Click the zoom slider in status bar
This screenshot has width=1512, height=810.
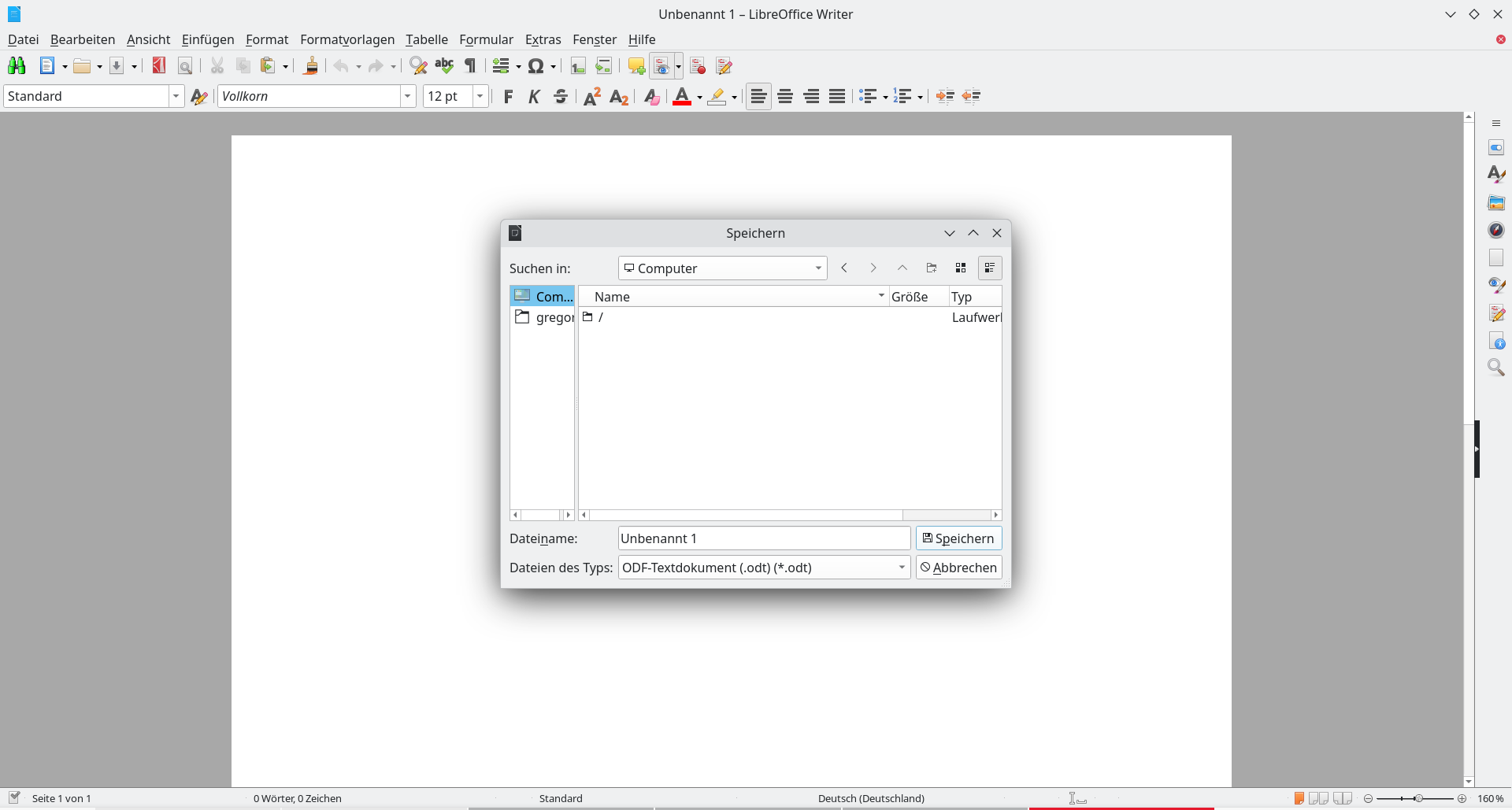click(x=1415, y=798)
